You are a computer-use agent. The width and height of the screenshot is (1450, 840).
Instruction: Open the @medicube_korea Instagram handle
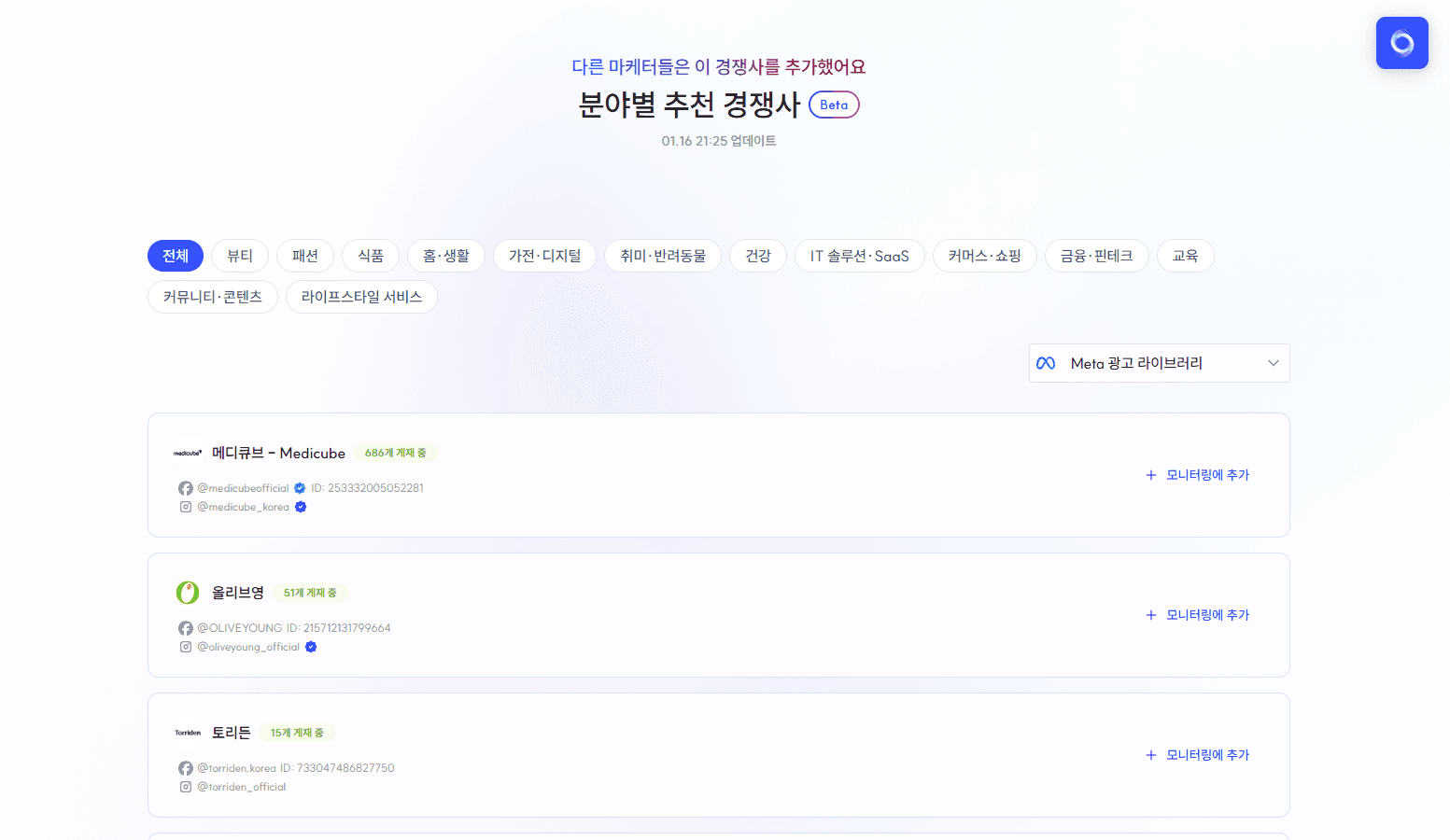[x=243, y=507]
